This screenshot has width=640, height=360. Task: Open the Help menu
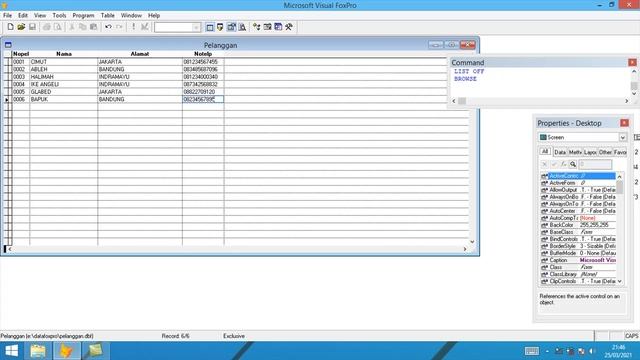pos(154,16)
